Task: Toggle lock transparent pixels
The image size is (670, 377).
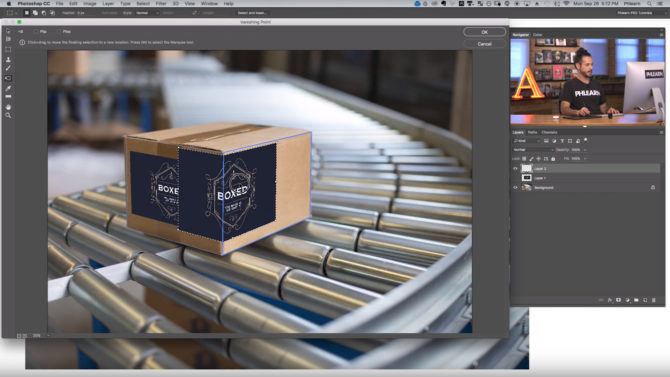Action: pos(524,159)
